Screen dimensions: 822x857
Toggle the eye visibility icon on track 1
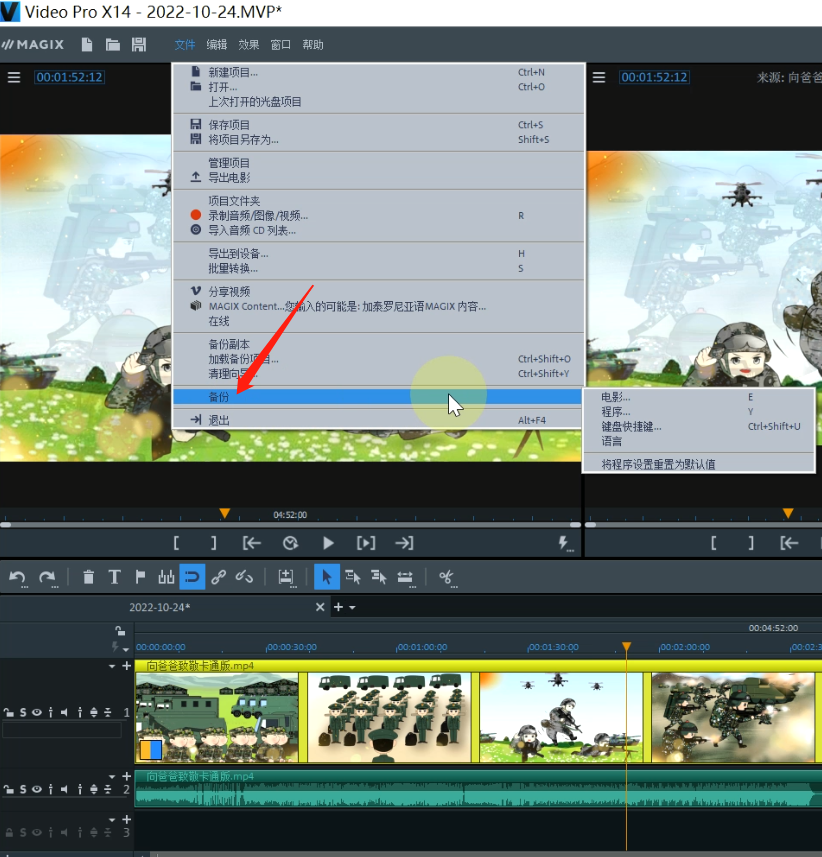pos(37,712)
